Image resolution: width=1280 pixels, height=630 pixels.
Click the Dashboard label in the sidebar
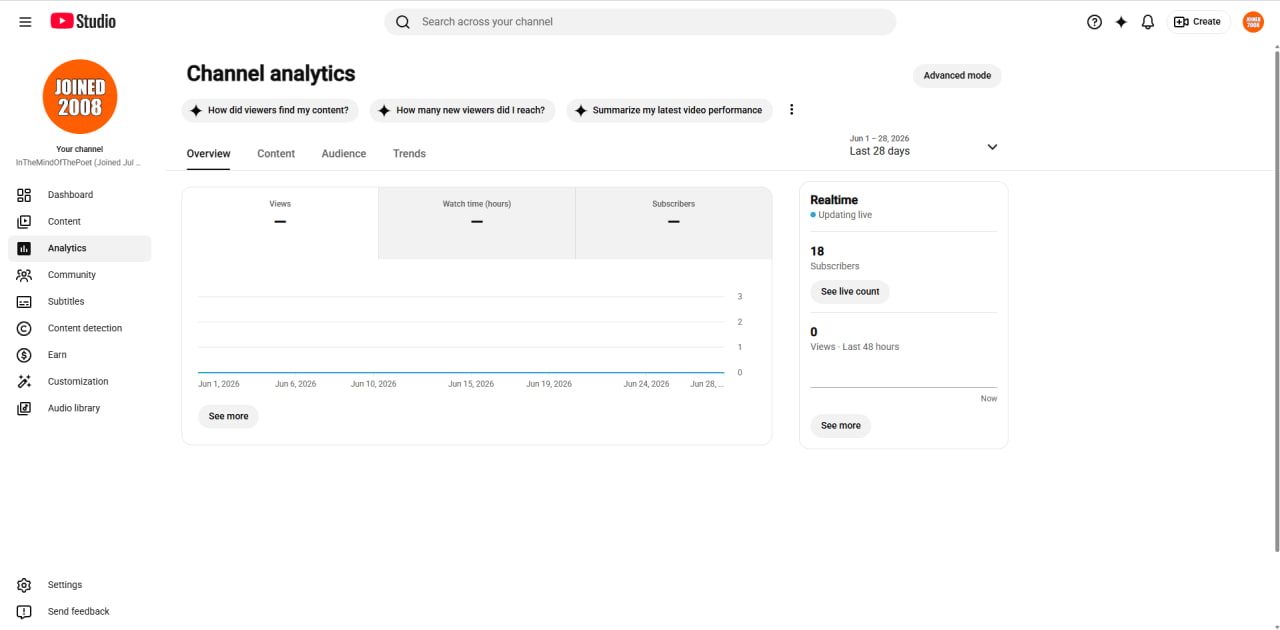point(70,195)
